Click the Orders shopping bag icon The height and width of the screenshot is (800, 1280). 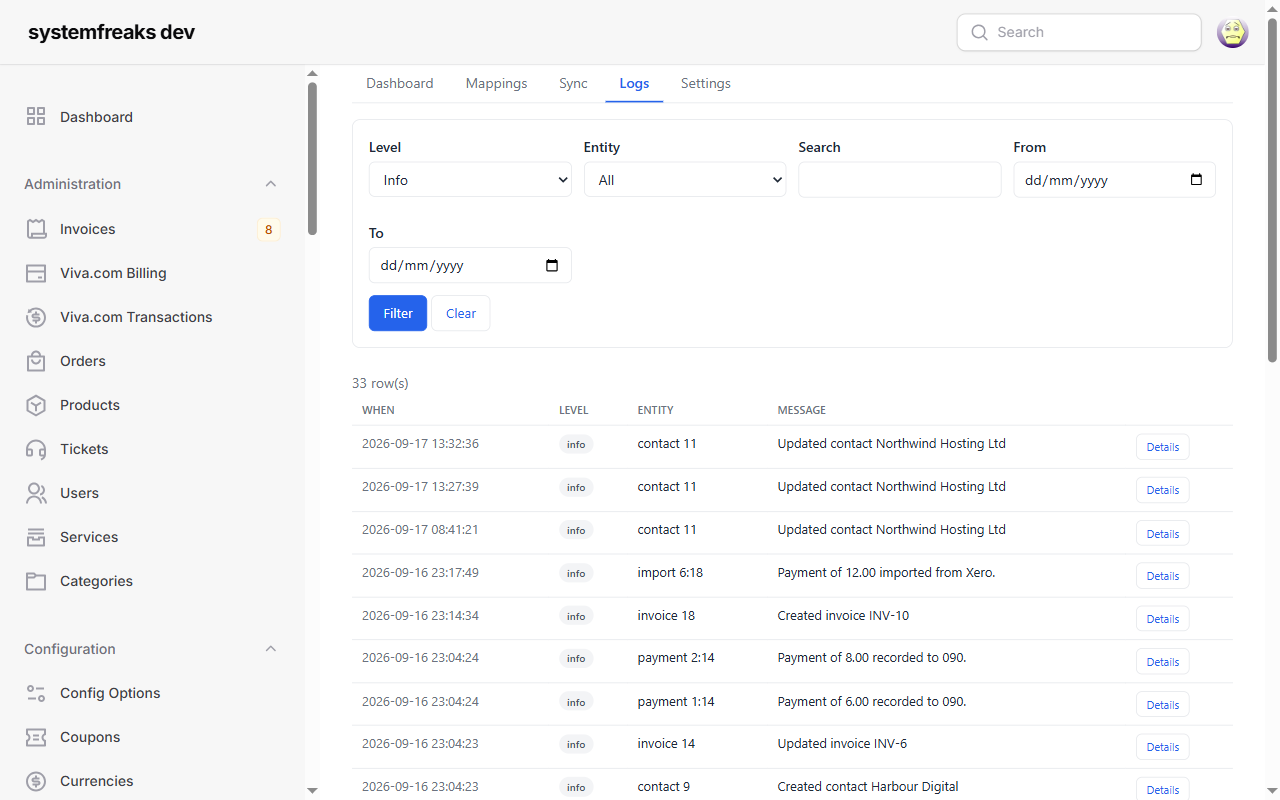[36, 361]
